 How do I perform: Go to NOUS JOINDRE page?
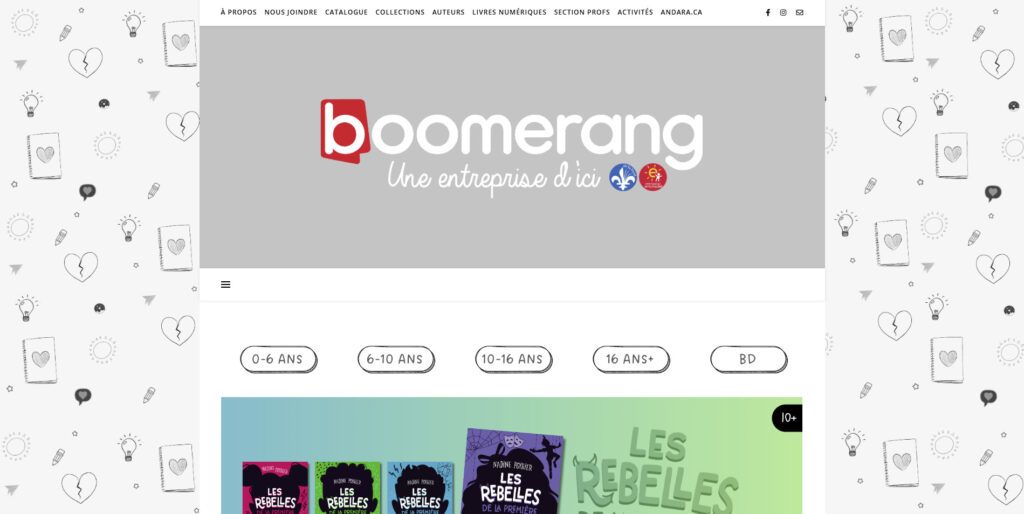291,12
